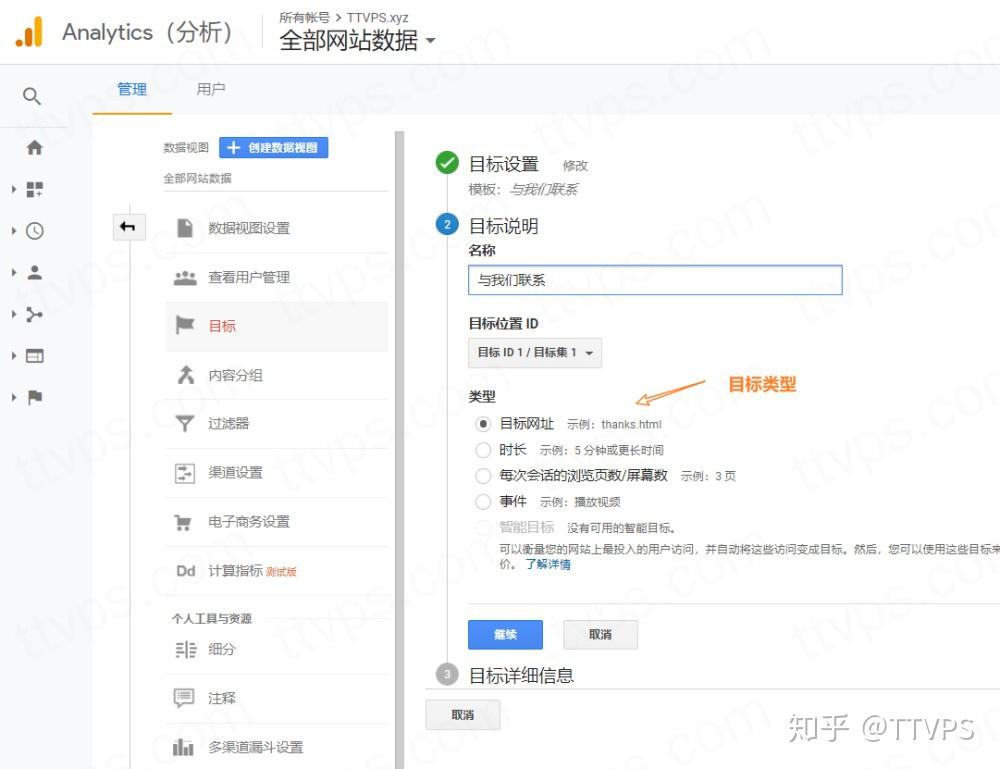The height and width of the screenshot is (769, 1000).
Task: Select the 目标网址 goal type radio button
Action: (483, 423)
